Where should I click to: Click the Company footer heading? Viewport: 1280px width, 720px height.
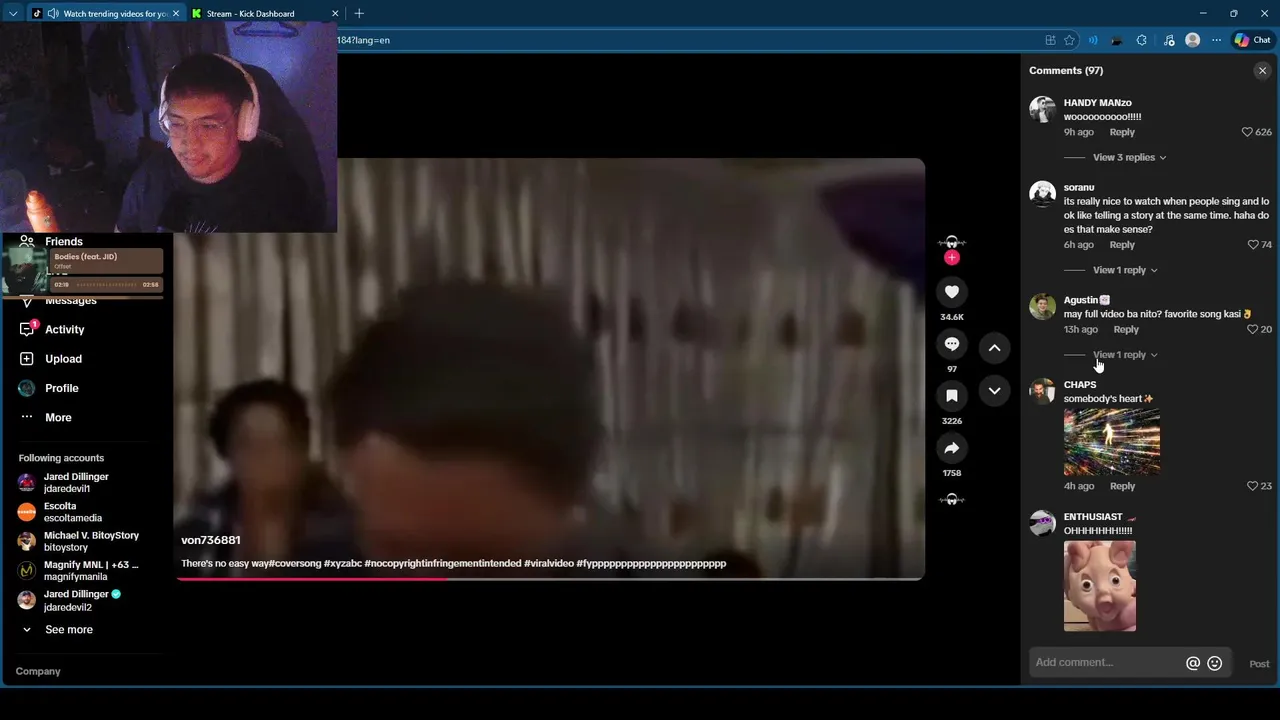[38, 671]
